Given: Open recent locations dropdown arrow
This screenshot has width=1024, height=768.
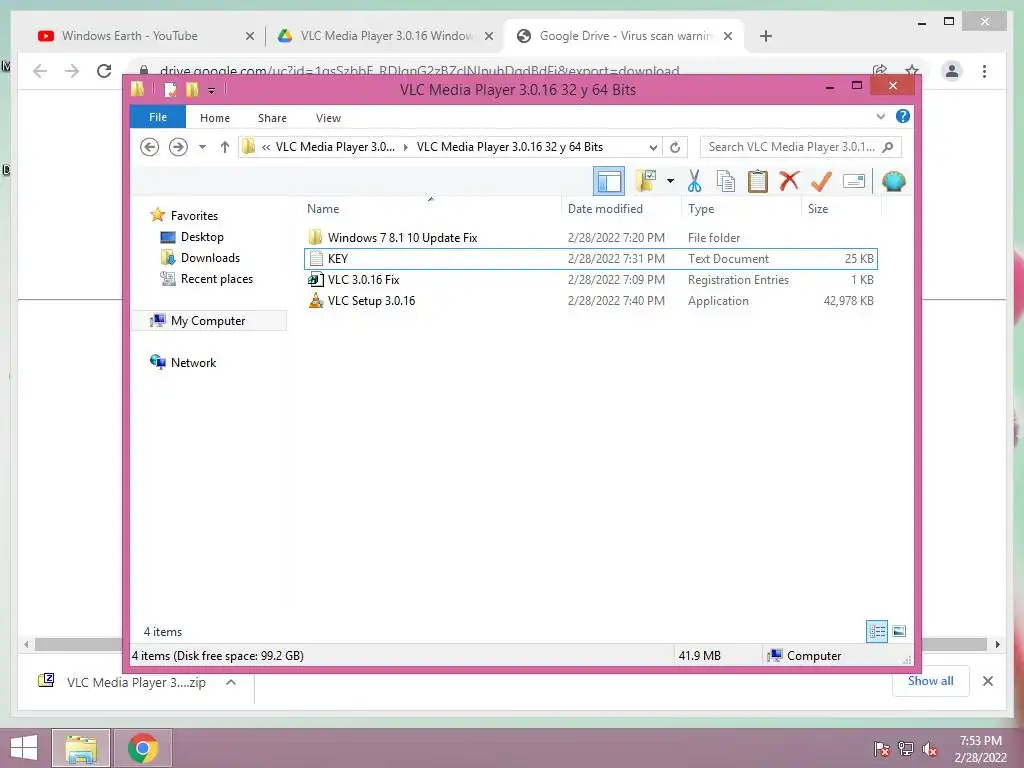Looking at the screenshot, I should click(x=202, y=147).
